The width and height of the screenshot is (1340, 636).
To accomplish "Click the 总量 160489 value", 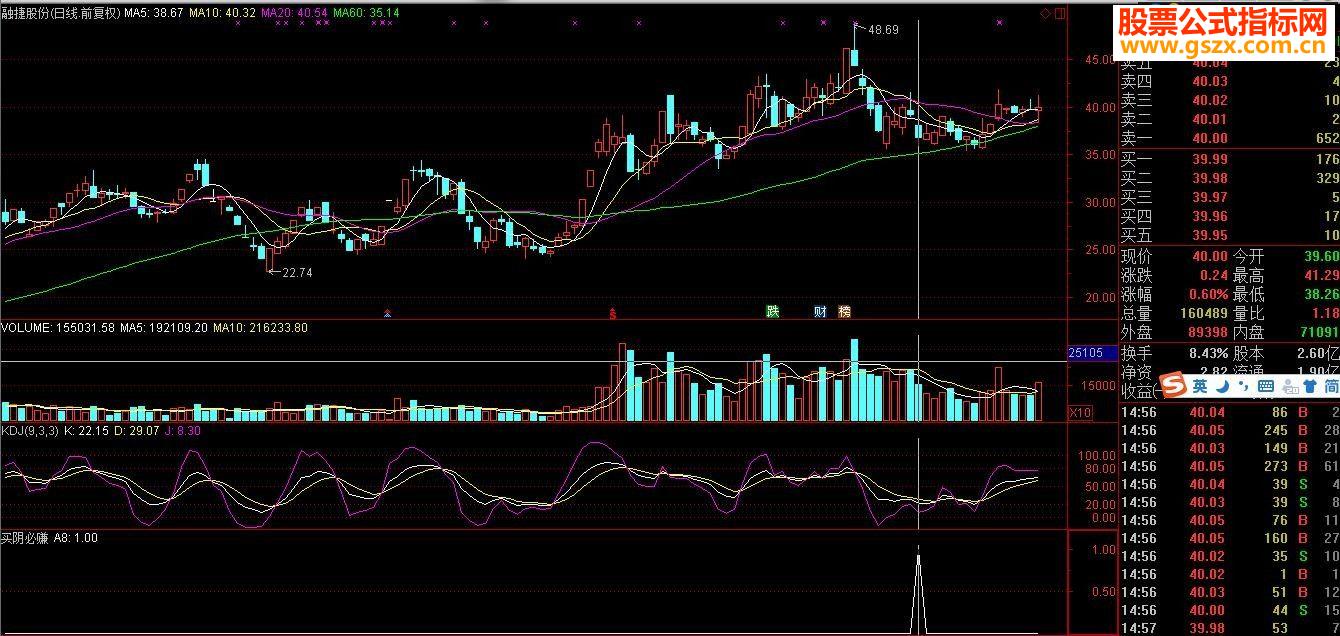I will (x=1203, y=314).
